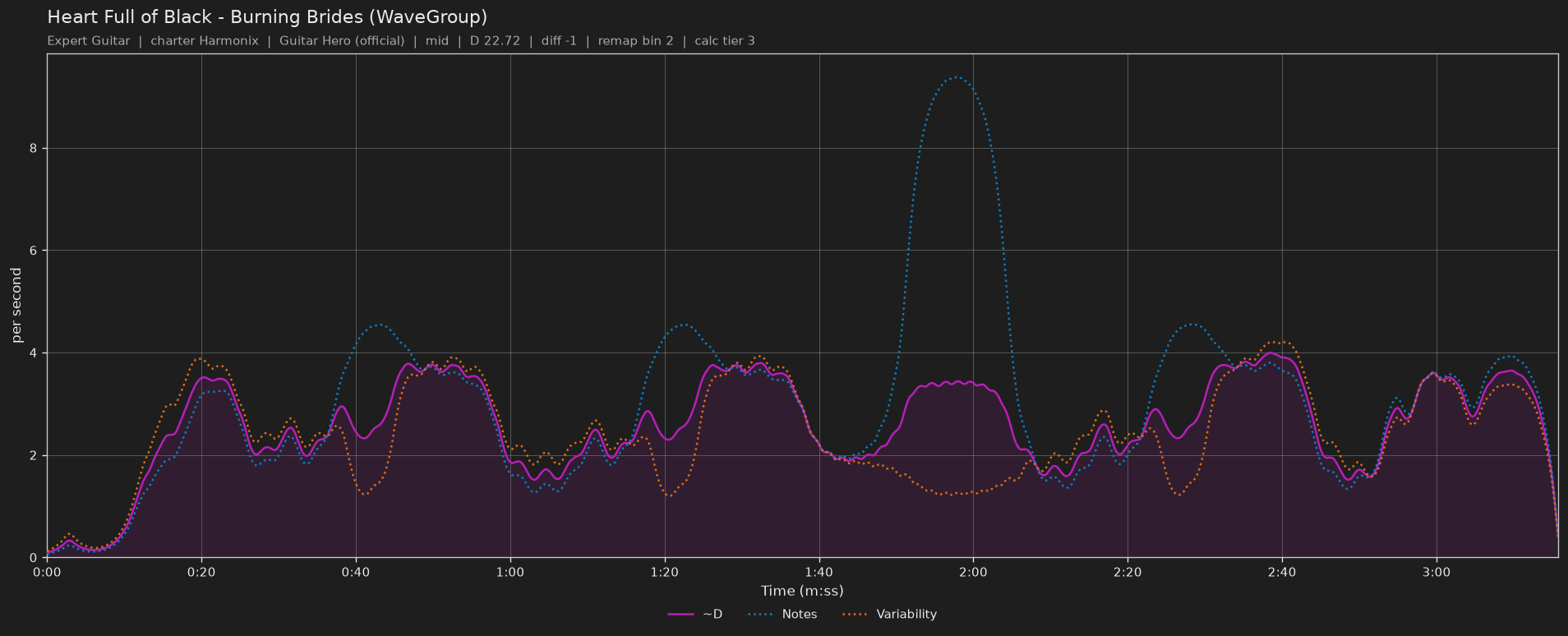Click the Notes curve peak near 2:00
Screen dimensions: 1568x636
(x=956, y=78)
